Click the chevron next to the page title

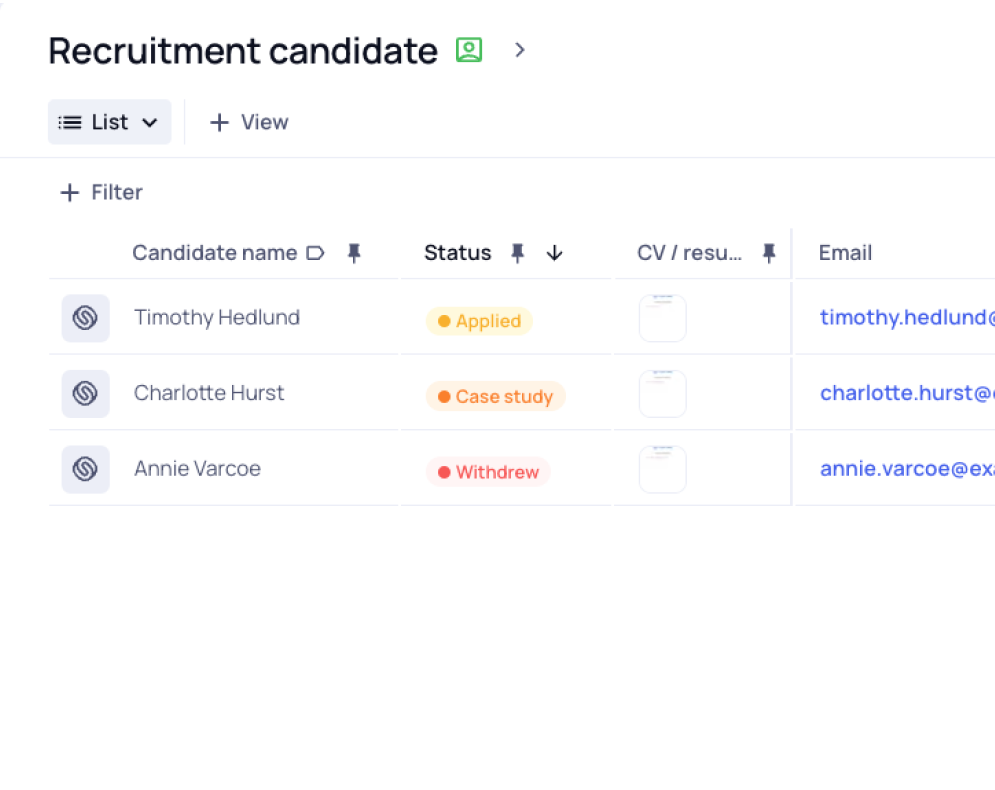pos(519,50)
